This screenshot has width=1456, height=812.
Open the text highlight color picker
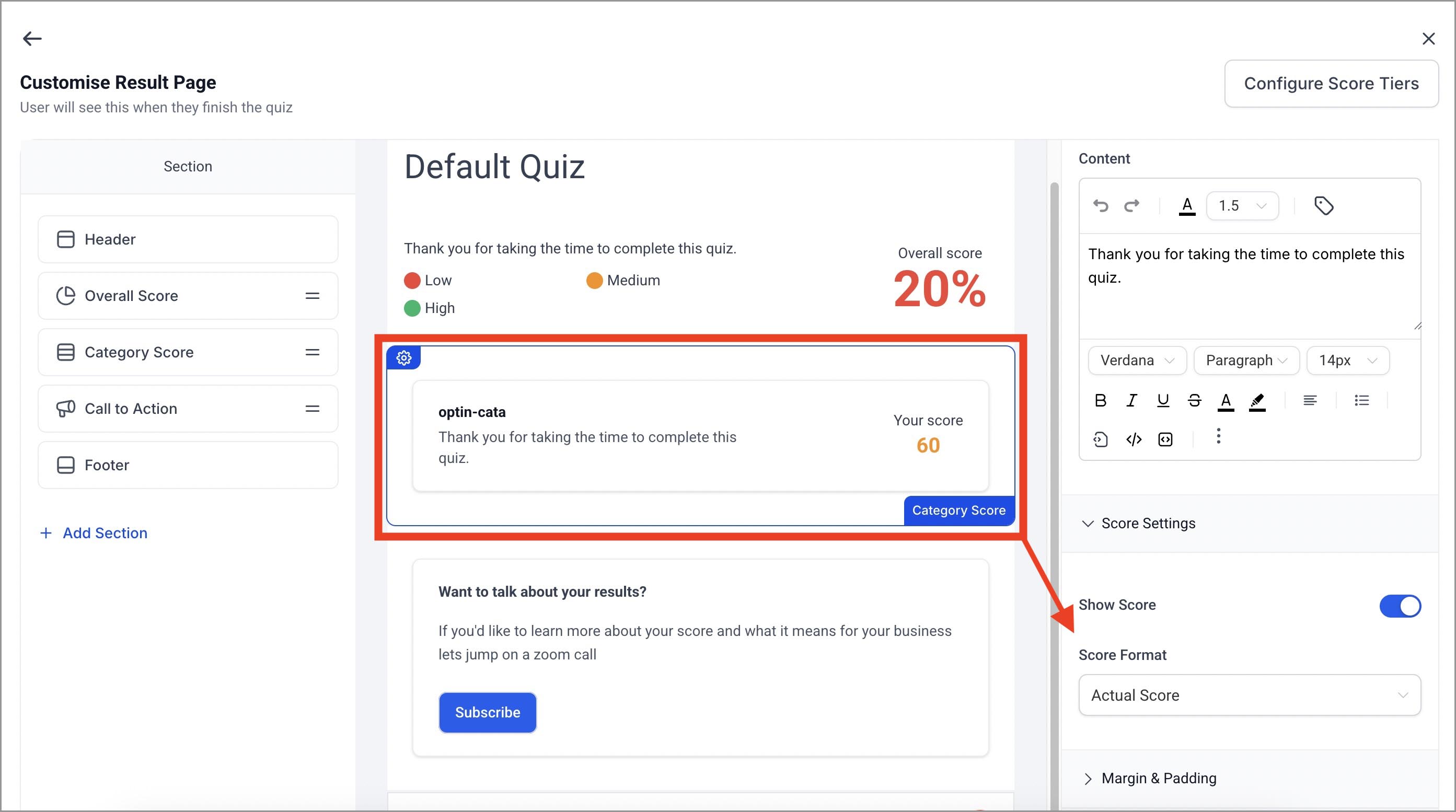1256,401
